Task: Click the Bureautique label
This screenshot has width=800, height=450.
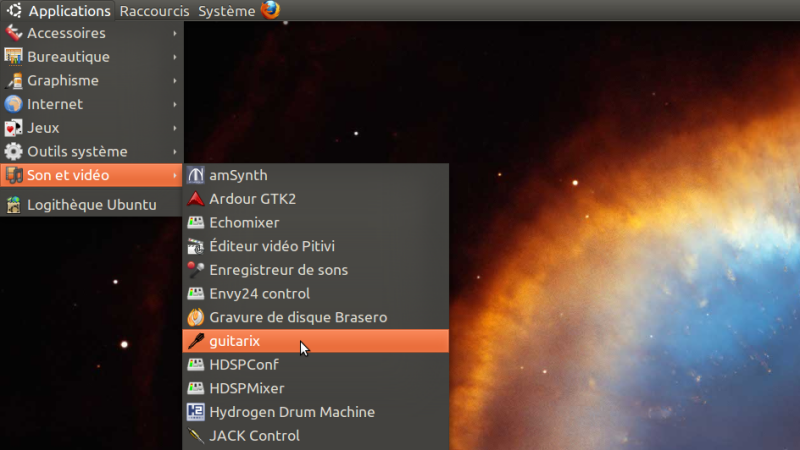Action: [x=68, y=57]
